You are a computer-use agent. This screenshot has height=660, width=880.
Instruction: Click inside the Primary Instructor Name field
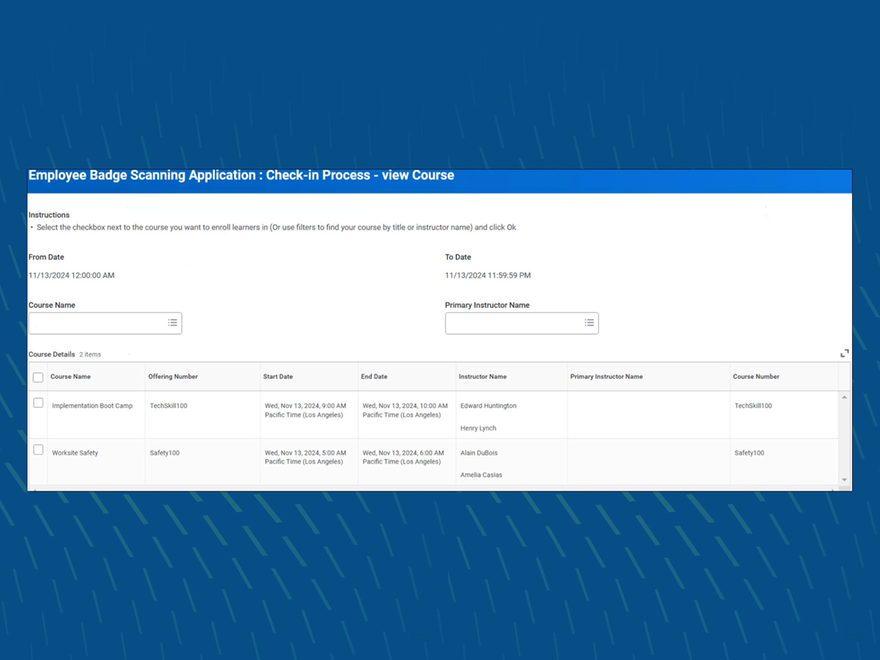[512, 323]
